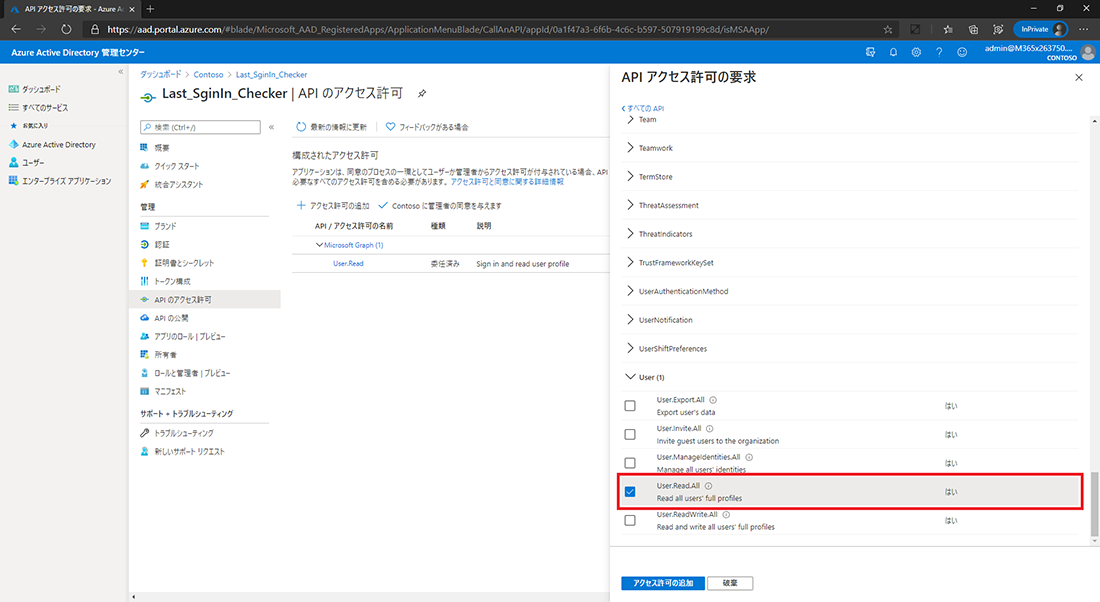
Task: Click フィードバックがある場合 button
Action: tap(427, 127)
